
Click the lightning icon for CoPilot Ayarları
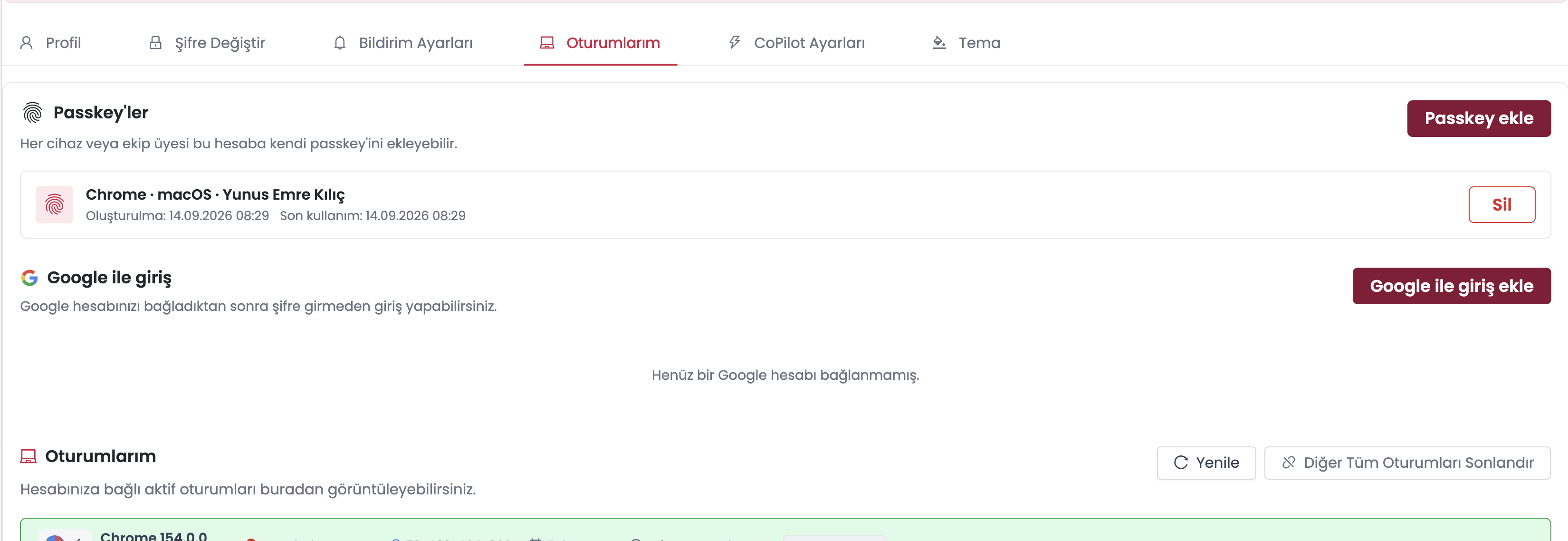[x=735, y=43]
